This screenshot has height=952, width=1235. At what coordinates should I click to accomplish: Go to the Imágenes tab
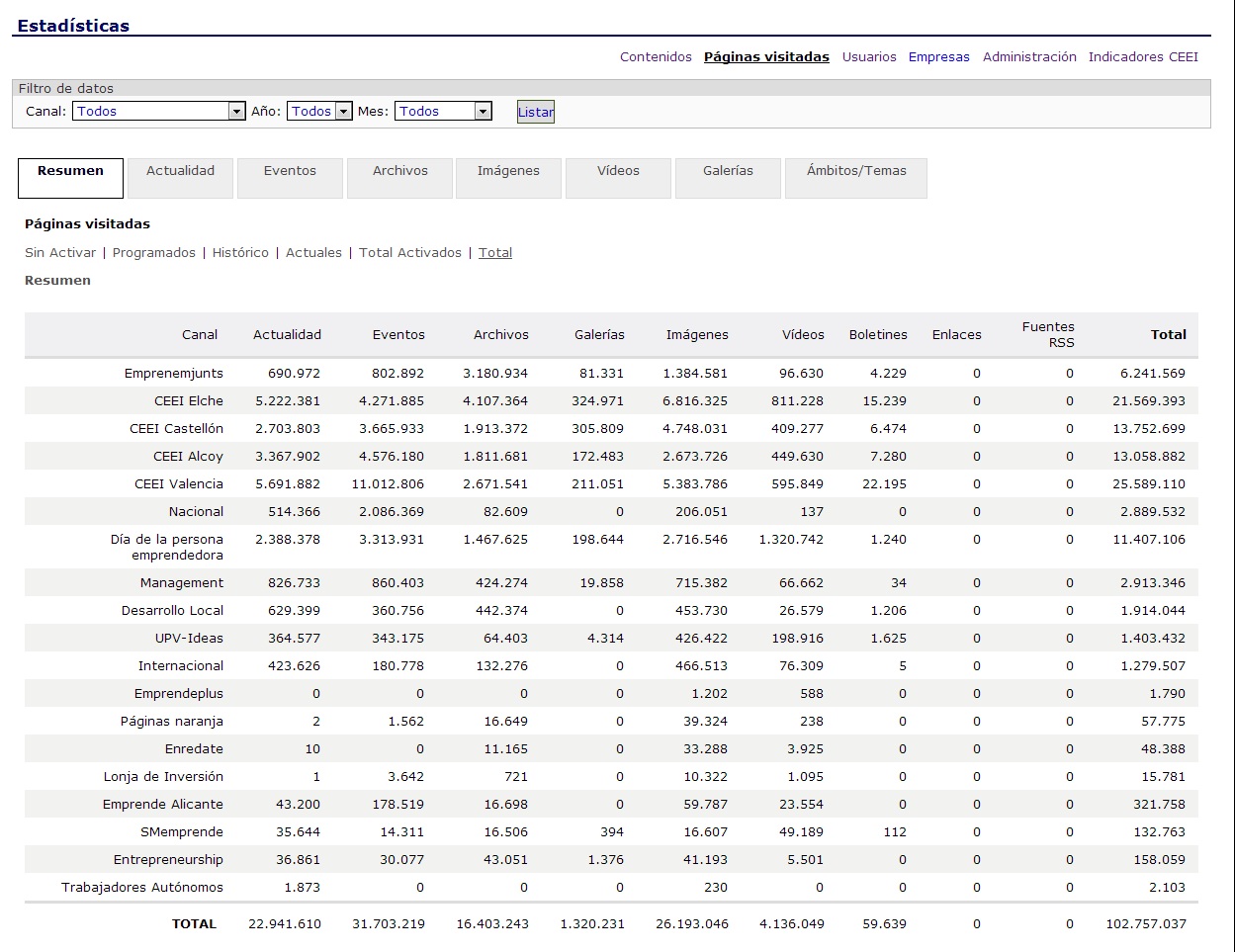pyautogui.click(x=508, y=172)
